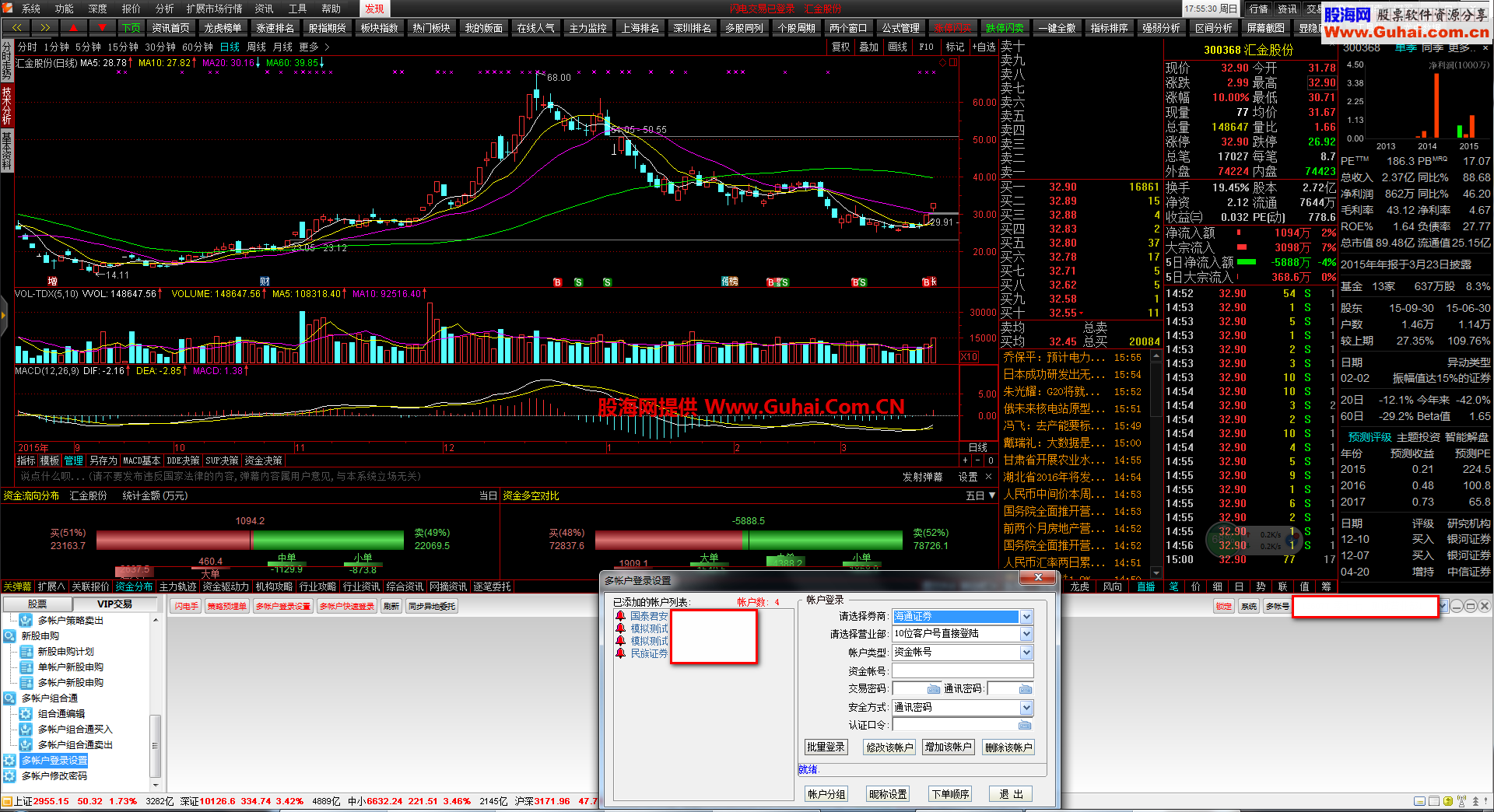Open the soft keyboard for 交易密码 field
1494x812 pixels.
(934, 689)
